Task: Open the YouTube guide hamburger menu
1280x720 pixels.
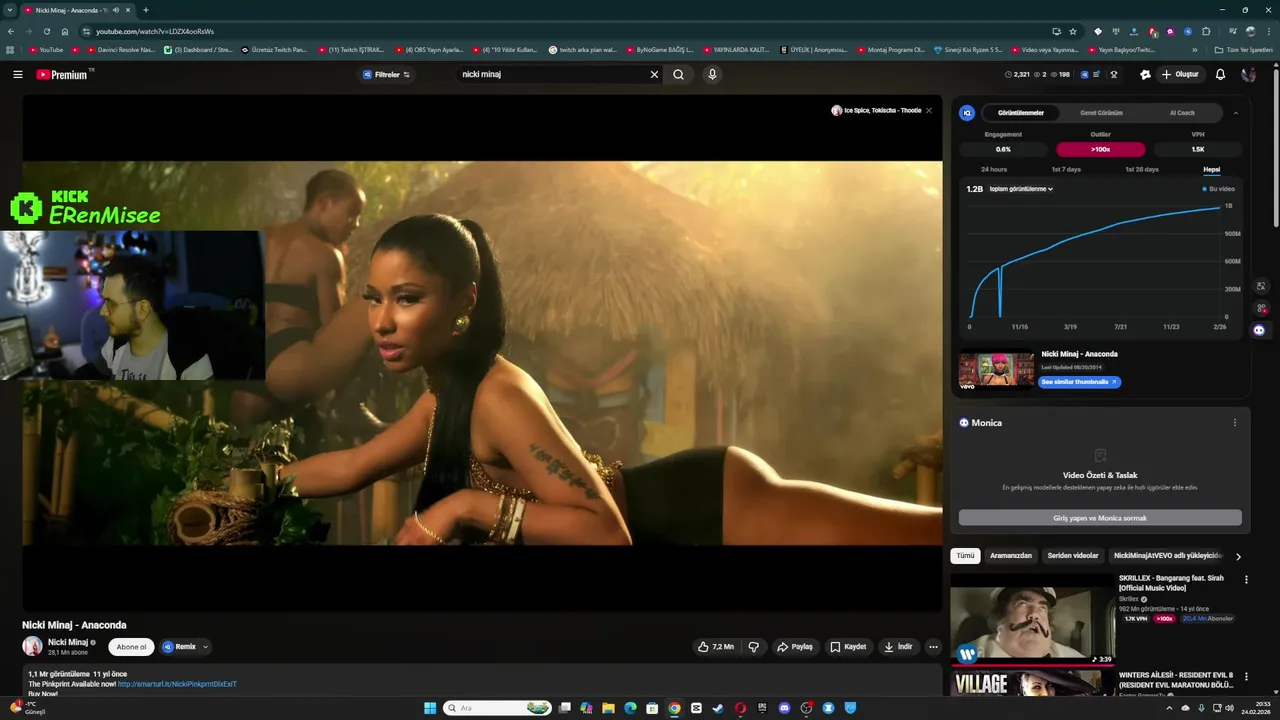Action: (x=17, y=74)
